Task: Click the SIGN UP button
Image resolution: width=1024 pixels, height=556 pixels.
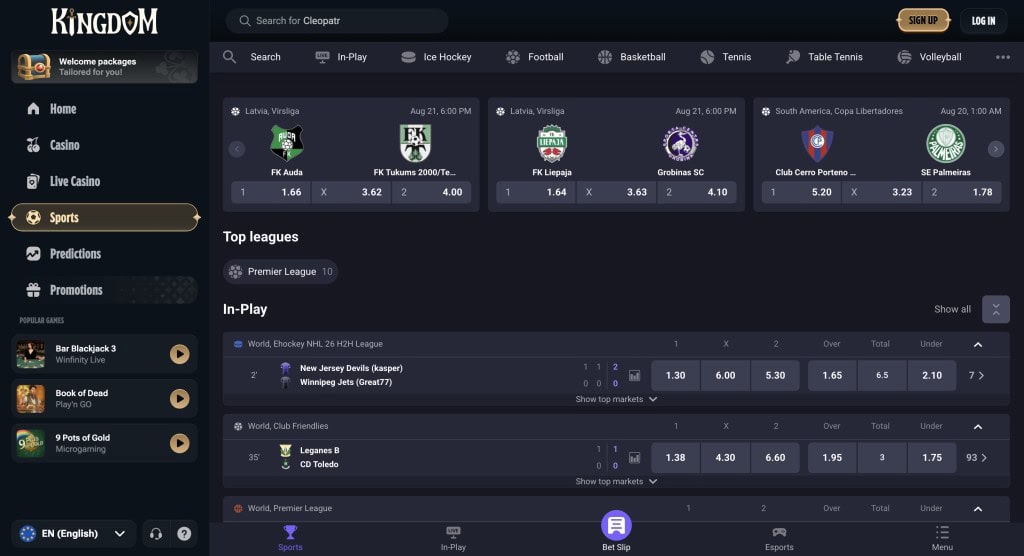Action: tap(923, 21)
